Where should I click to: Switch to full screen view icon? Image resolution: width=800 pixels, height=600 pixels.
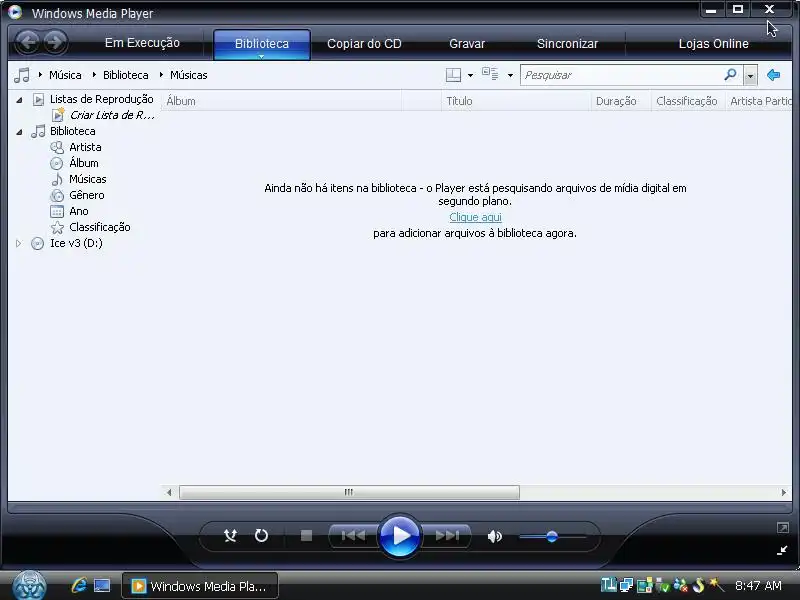click(x=782, y=528)
